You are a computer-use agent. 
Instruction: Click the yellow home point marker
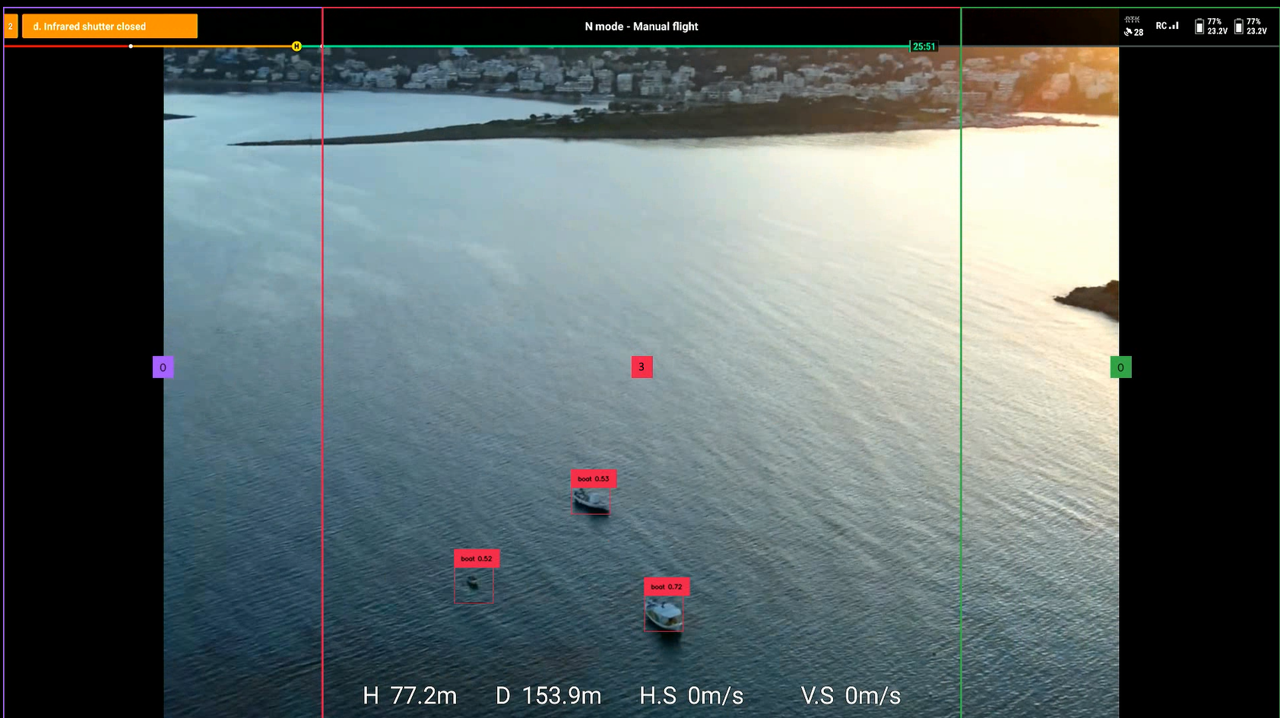pos(296,46)
